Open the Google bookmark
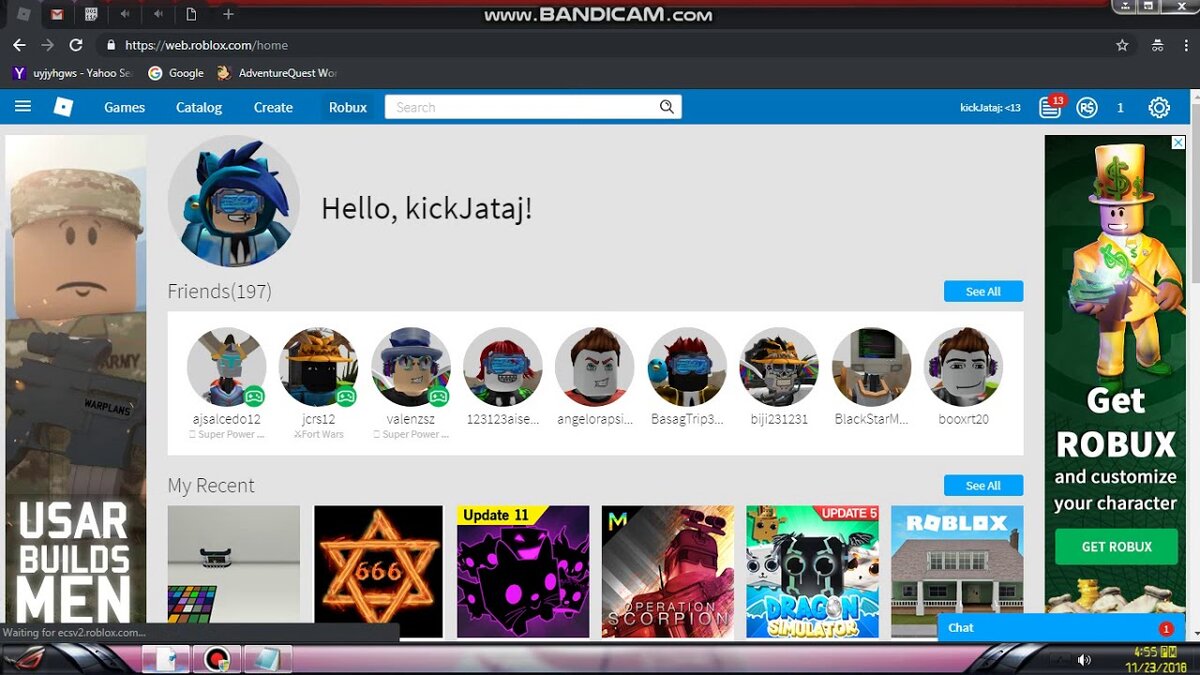Image resolution: width=1200 pixels, height=675 pixels. [x=176, y=73]
